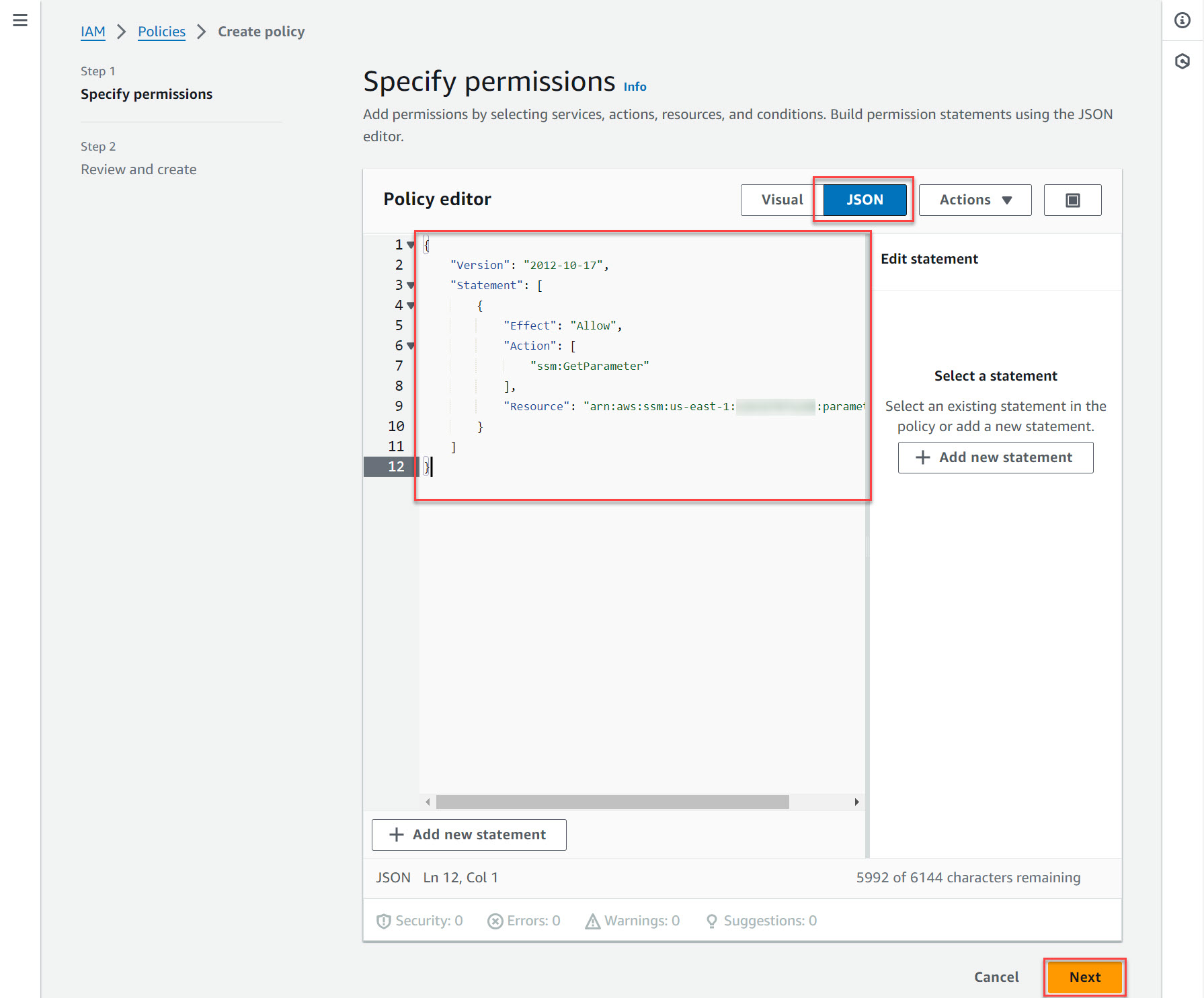This screenshot has width=1204, height=998.
Task: Open the Info help panel icon
Action: 1182,20
